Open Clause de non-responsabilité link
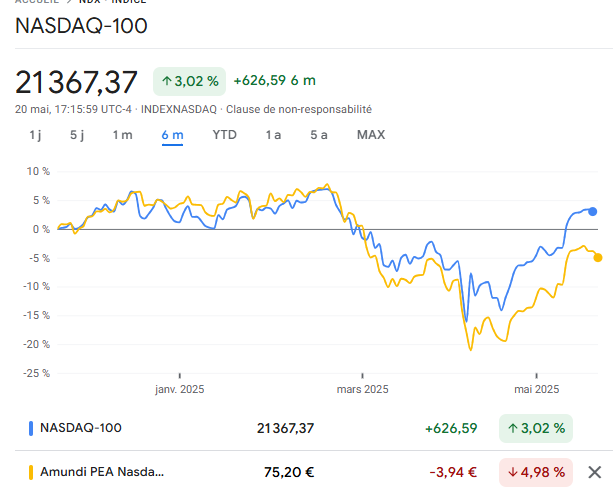The height and width of the screenshot is (487, 613). [299, 109]
